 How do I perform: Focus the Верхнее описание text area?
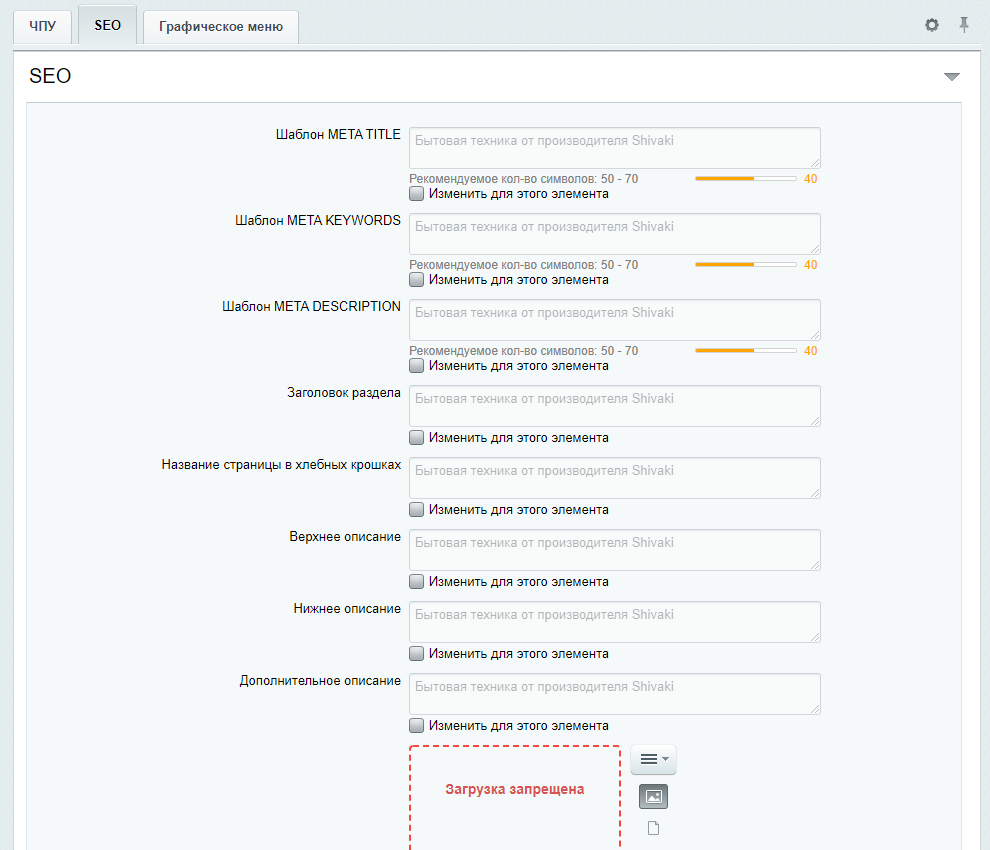point(615,550)
